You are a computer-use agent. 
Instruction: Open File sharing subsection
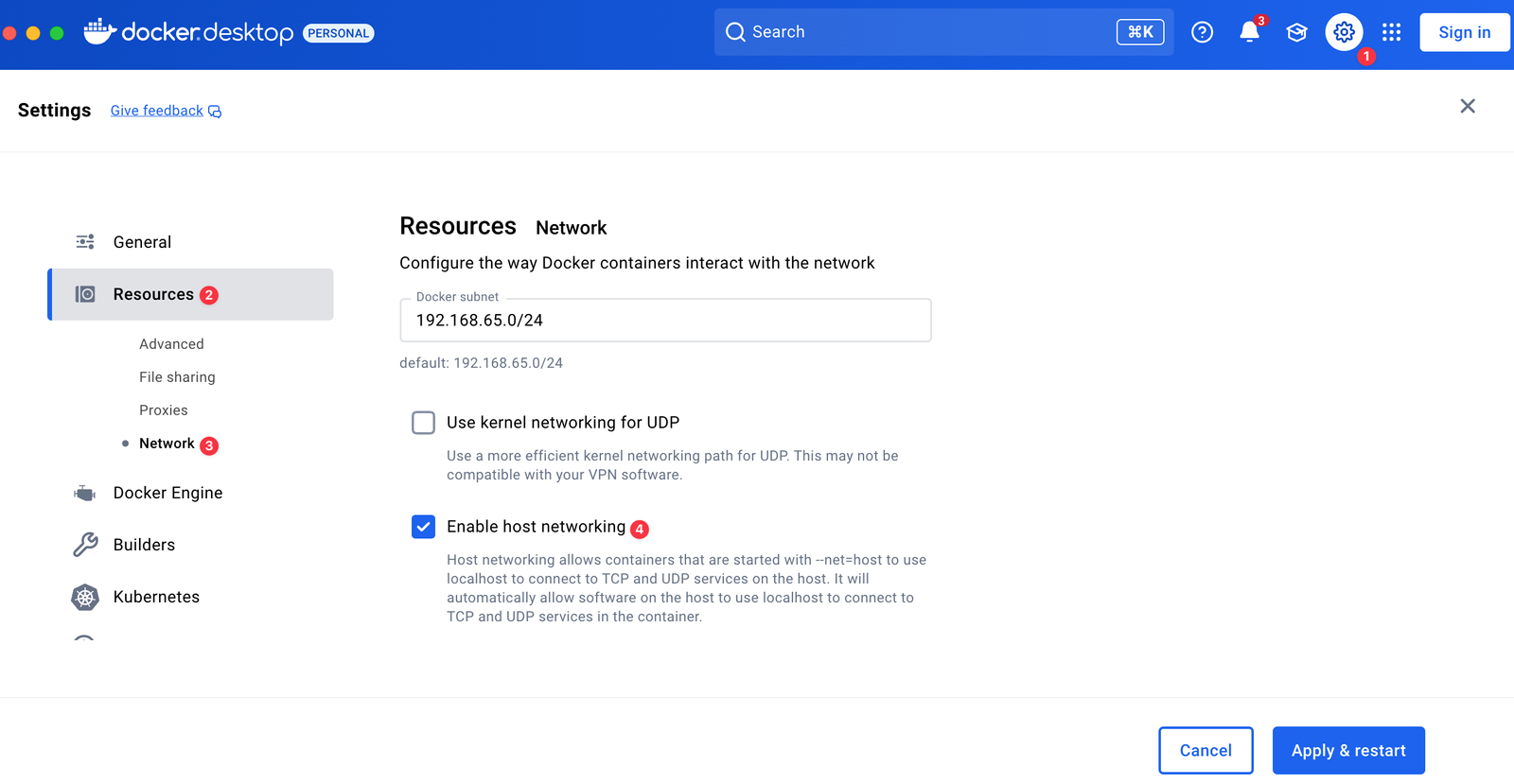click(x=177, y=377)
